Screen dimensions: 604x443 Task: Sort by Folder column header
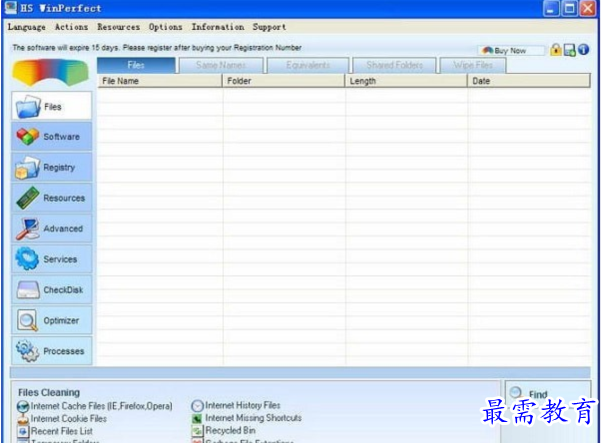(x=284, y=81)
